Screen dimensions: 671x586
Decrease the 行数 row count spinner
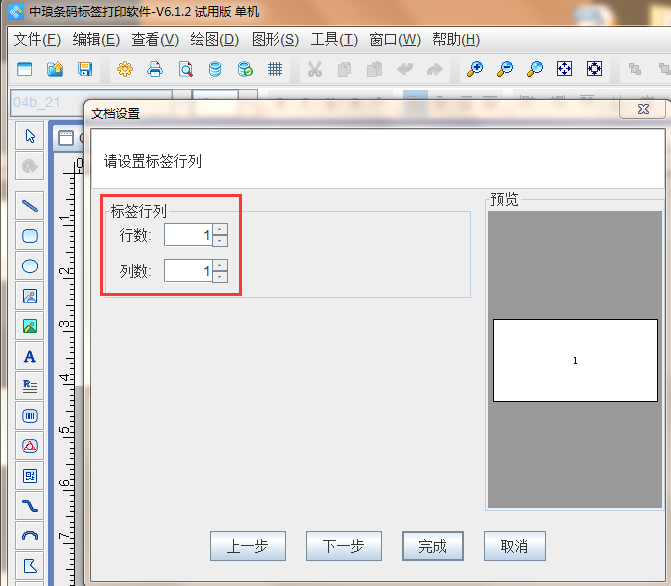pos(220,240)
